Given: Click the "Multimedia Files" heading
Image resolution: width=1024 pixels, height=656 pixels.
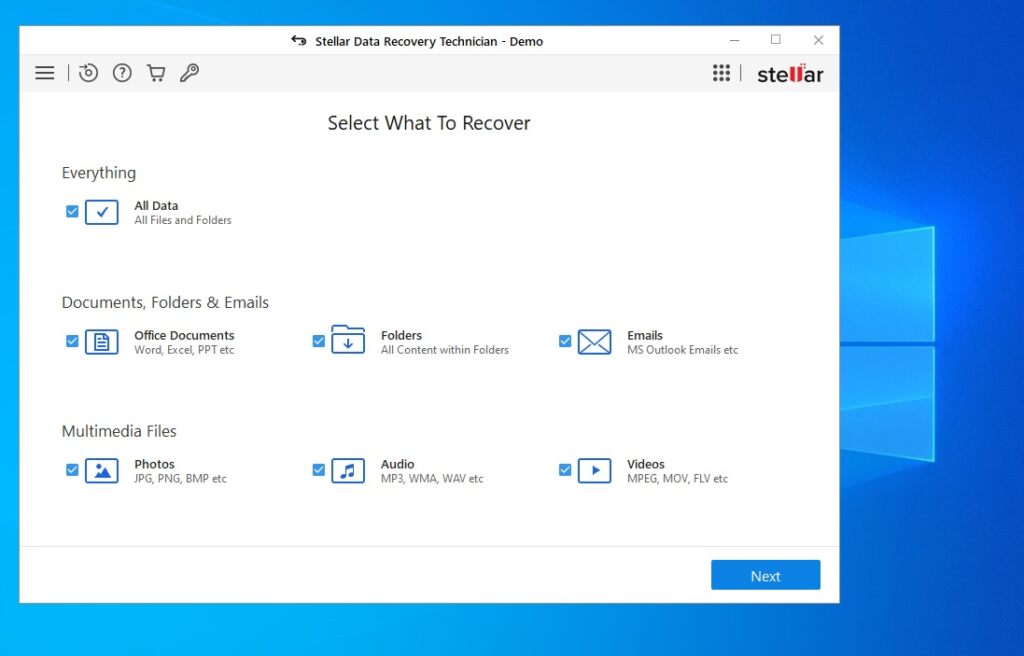Looking at the screenshot, I should coord(119,431).
